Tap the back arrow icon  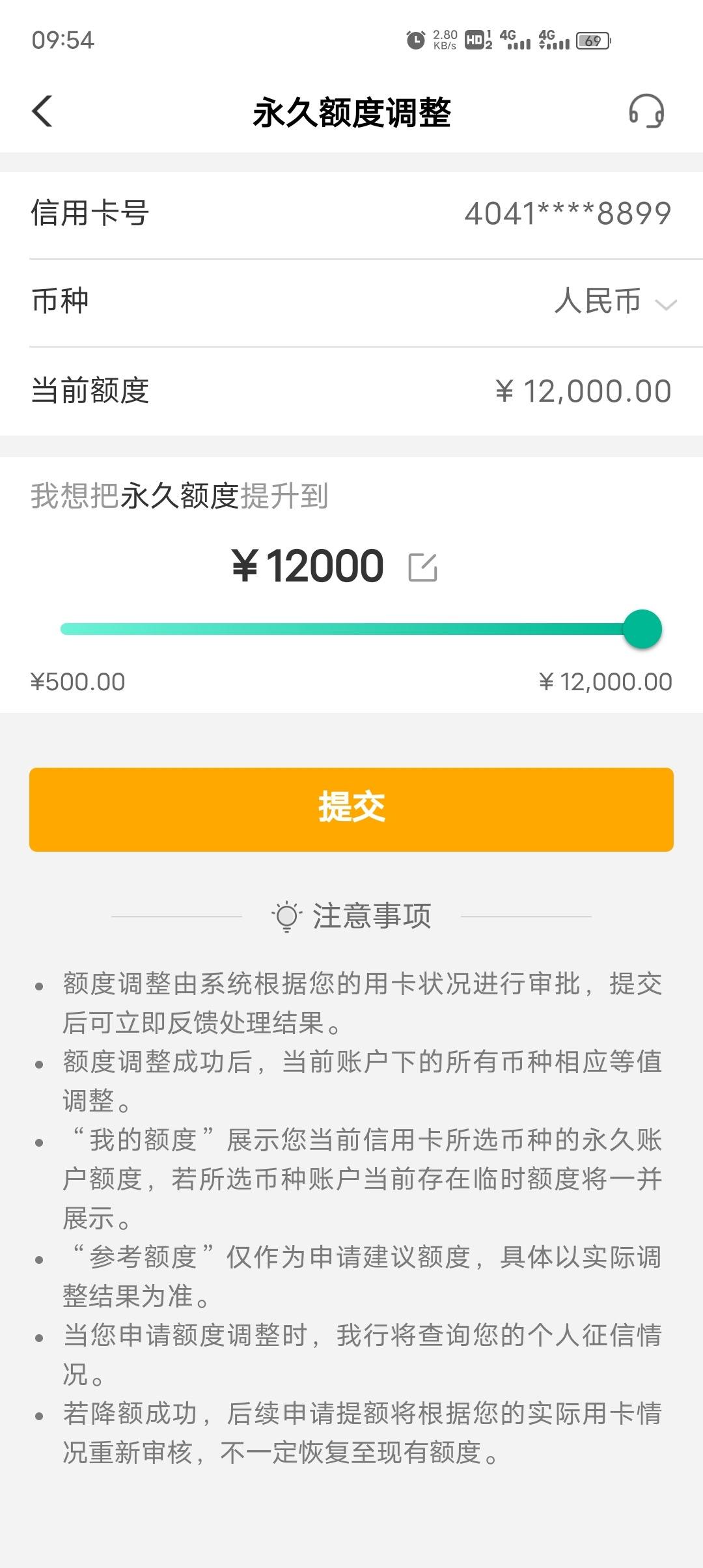click(42, 111)
